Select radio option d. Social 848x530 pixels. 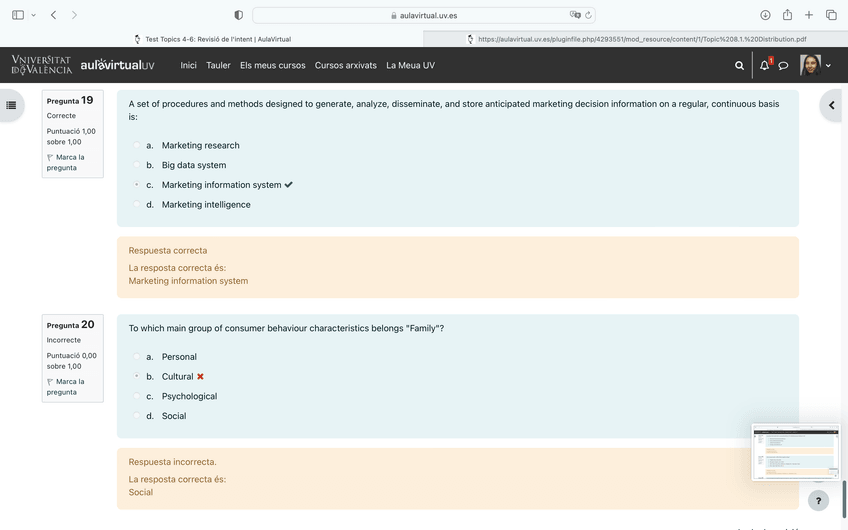137,416
